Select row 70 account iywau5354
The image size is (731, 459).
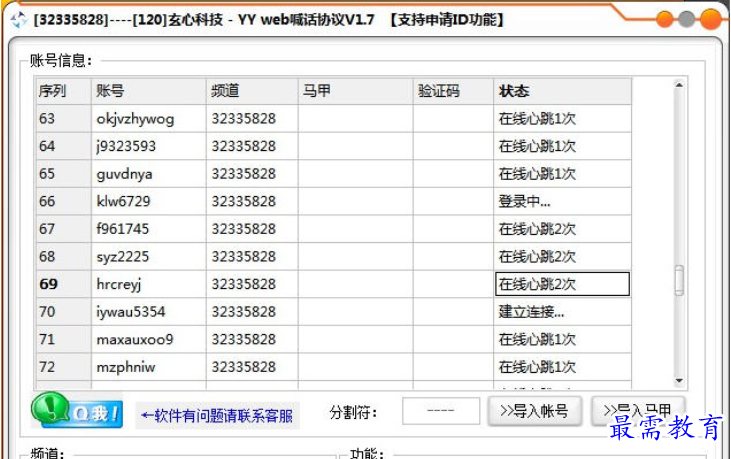click(131, 311)
